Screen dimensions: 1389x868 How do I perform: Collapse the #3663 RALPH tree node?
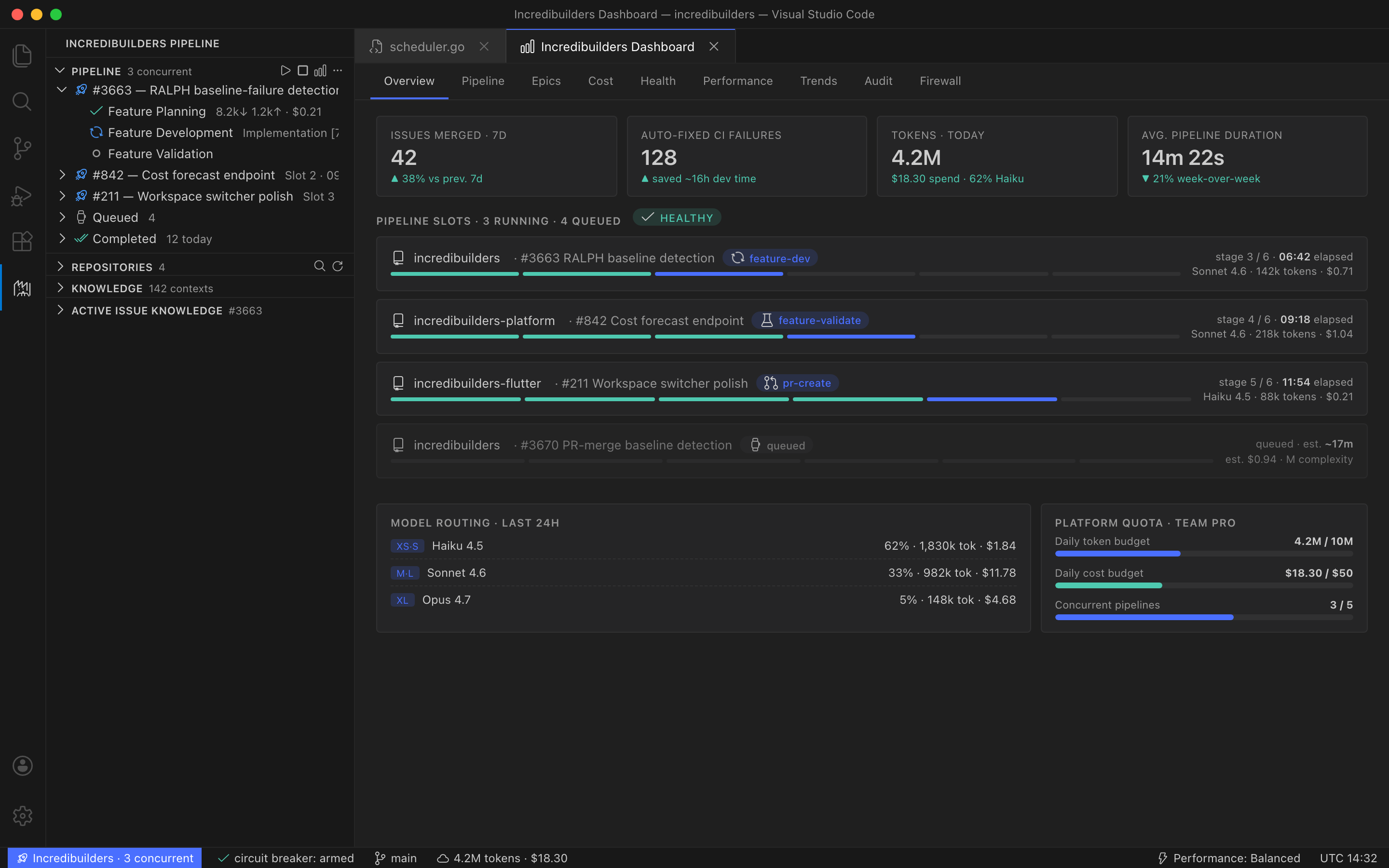click(62, 90)
